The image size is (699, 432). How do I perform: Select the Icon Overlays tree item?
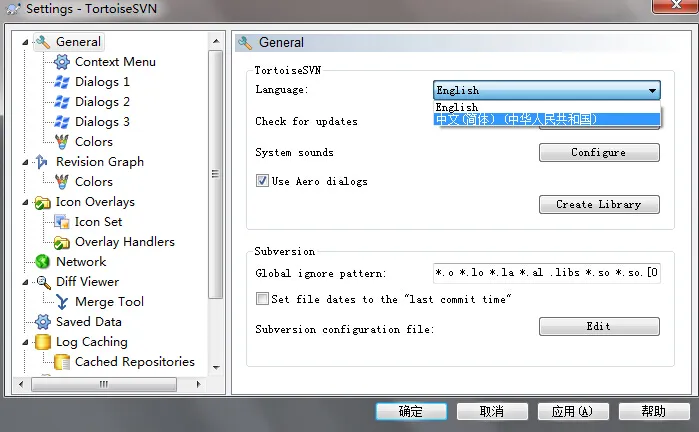pyautogui.click(x=95, y=202)
